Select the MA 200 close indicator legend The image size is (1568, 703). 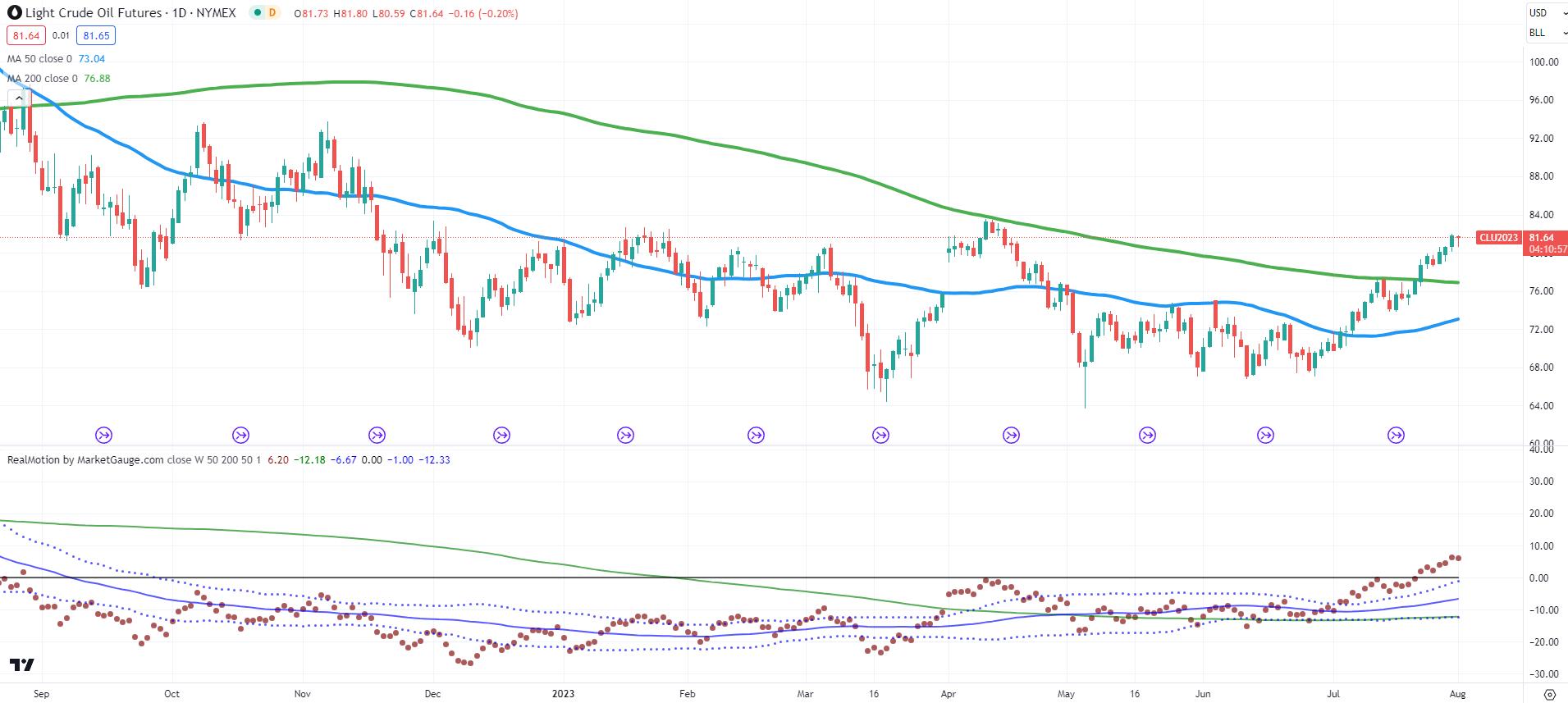(x=43, y=79)
